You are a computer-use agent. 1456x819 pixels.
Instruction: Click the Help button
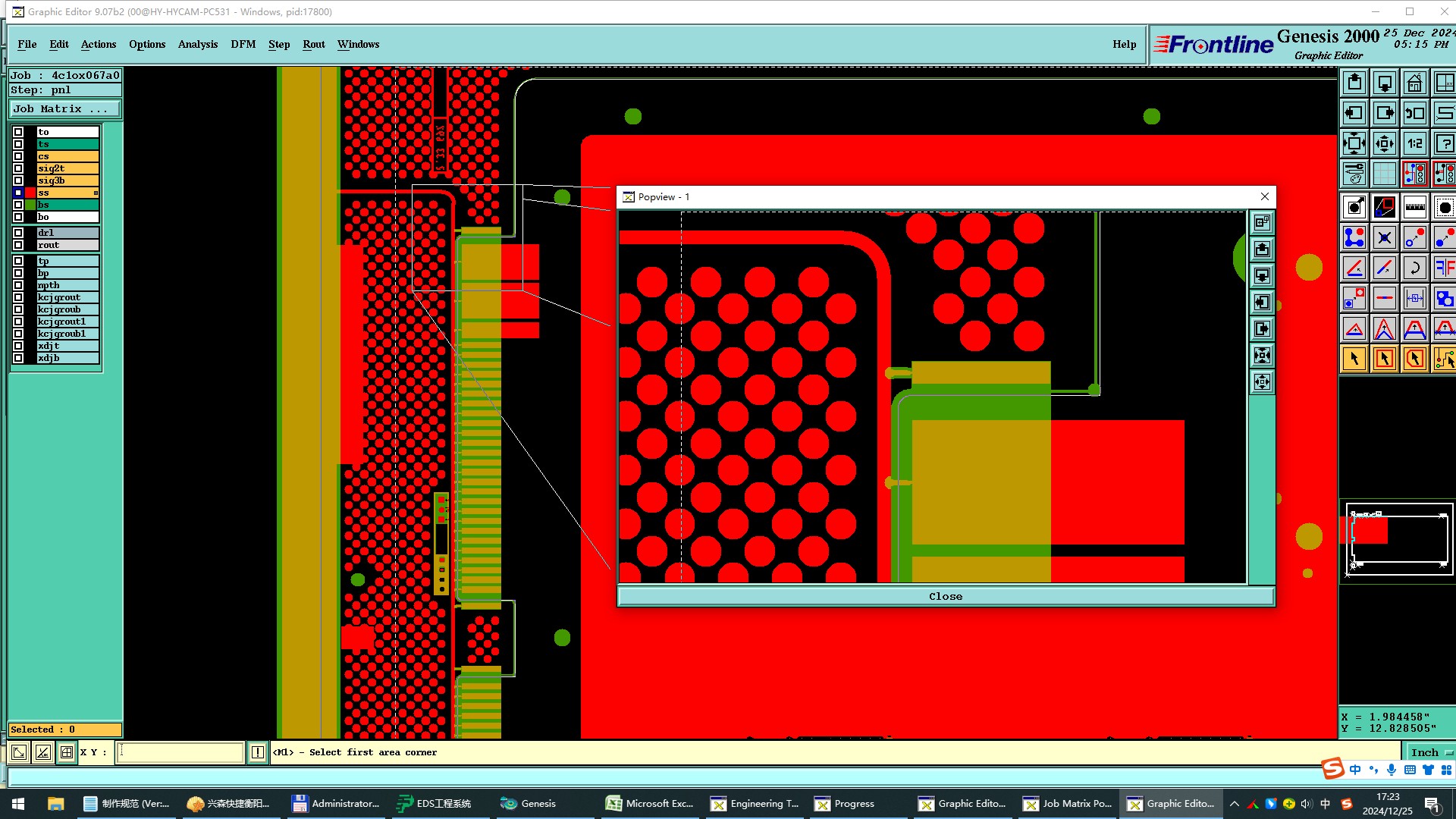click(1125, 44)
